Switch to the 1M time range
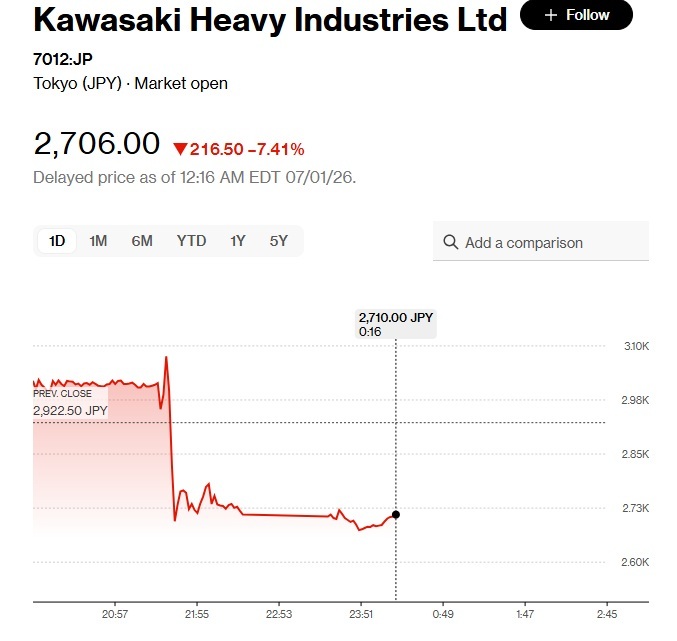 [98, 241]
